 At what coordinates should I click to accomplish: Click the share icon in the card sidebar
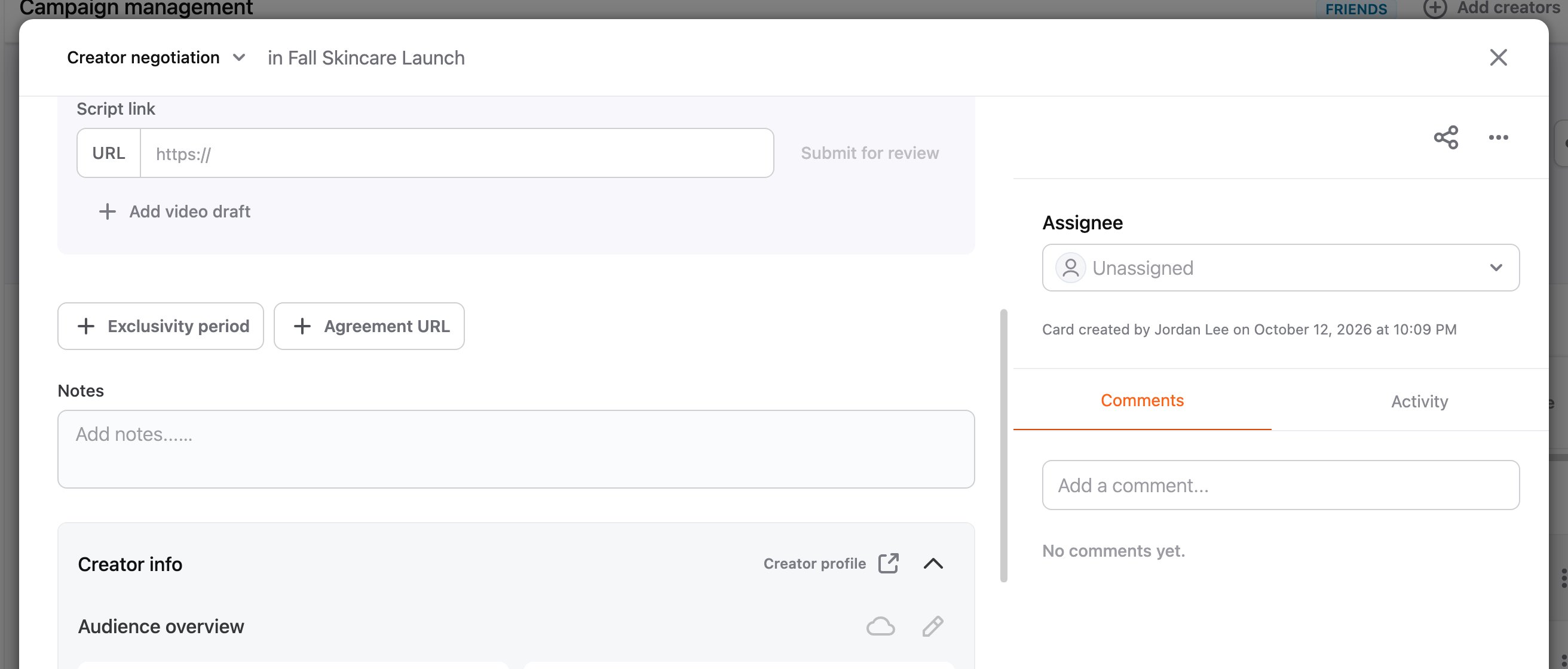[x=1445, y=137]
